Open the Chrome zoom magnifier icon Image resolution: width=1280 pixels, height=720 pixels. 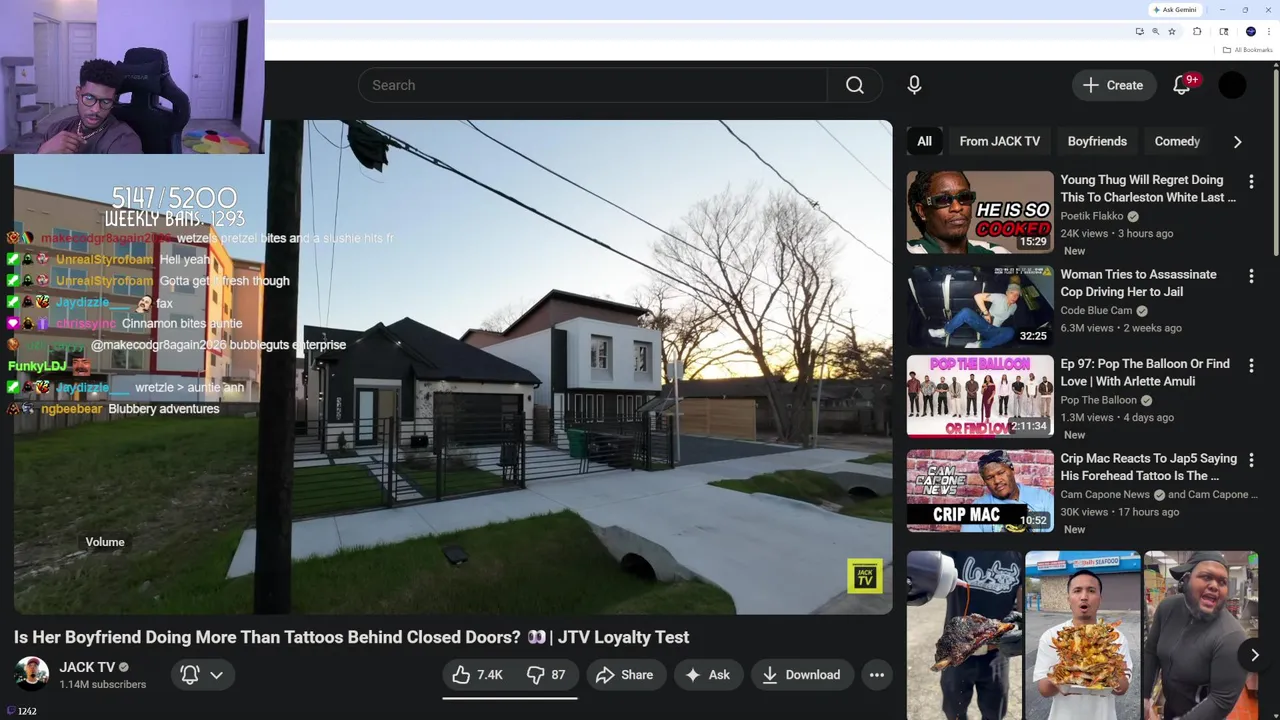[1155, 31]
